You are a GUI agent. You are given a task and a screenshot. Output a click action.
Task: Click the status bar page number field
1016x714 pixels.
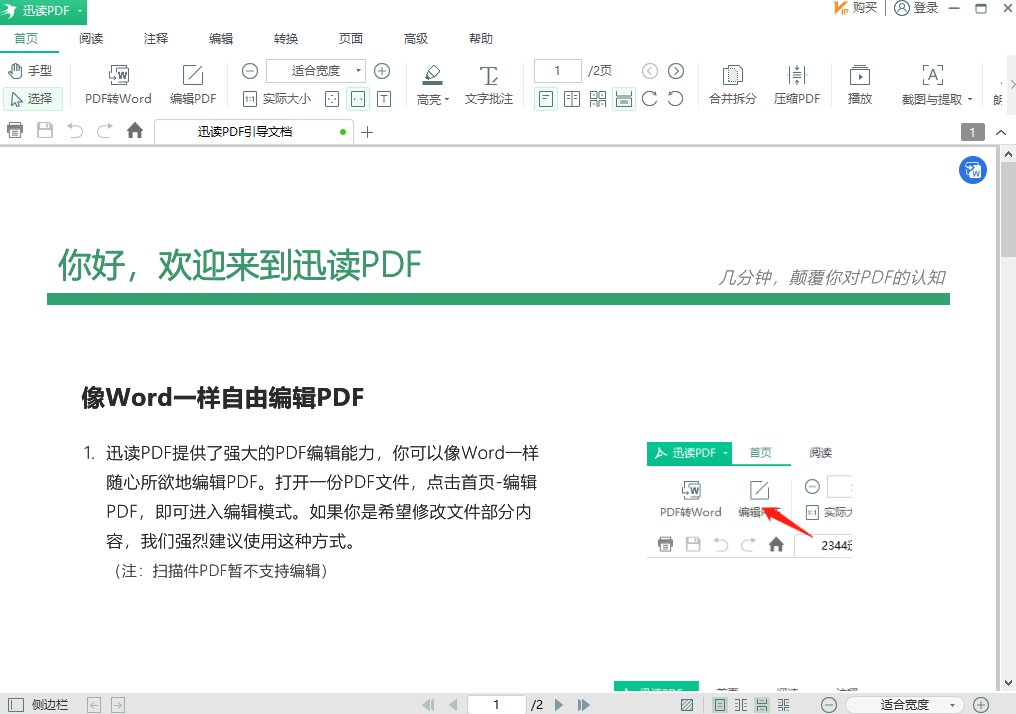tap(496, 704)
